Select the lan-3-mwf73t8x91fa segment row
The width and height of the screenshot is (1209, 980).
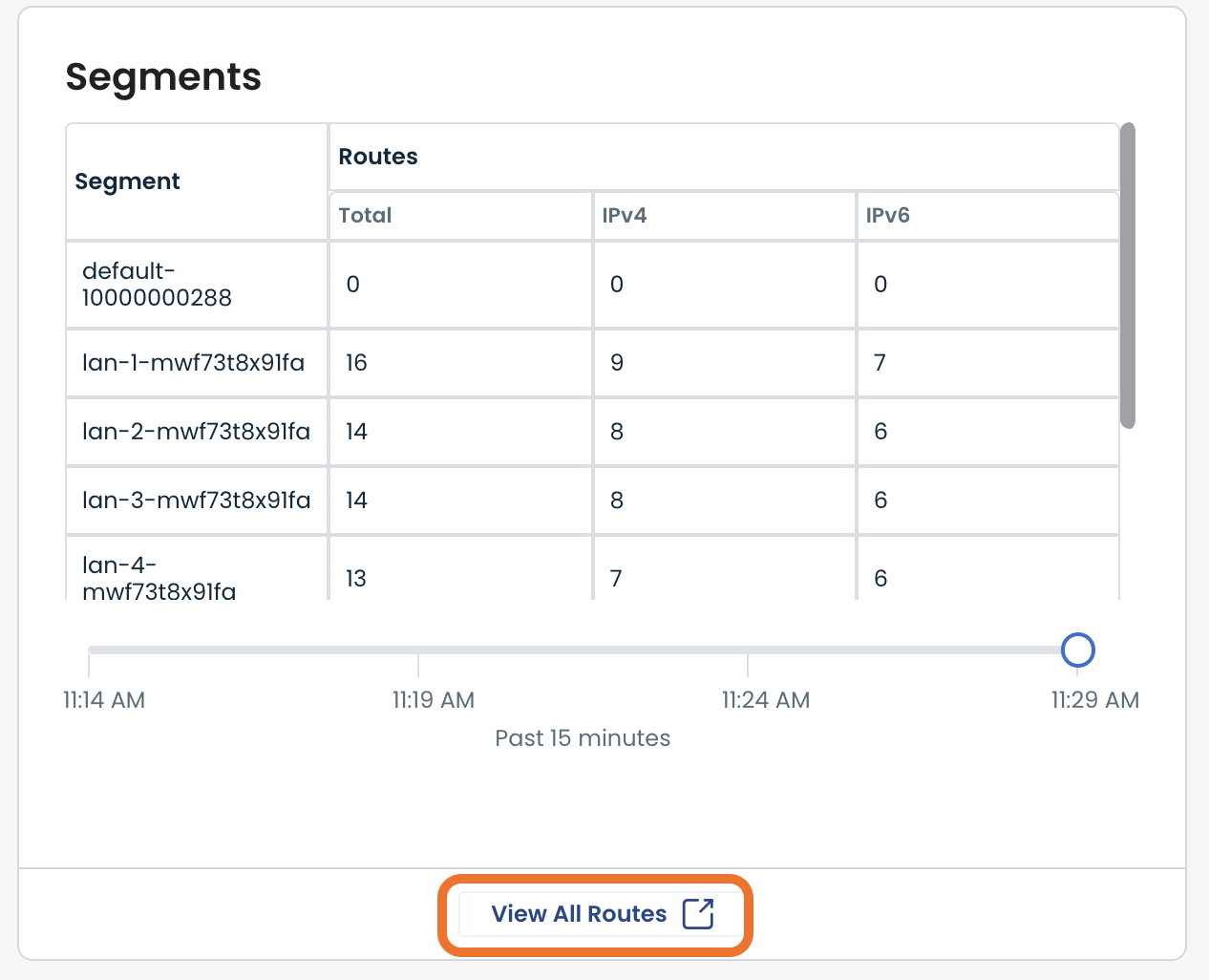point(592,501)
